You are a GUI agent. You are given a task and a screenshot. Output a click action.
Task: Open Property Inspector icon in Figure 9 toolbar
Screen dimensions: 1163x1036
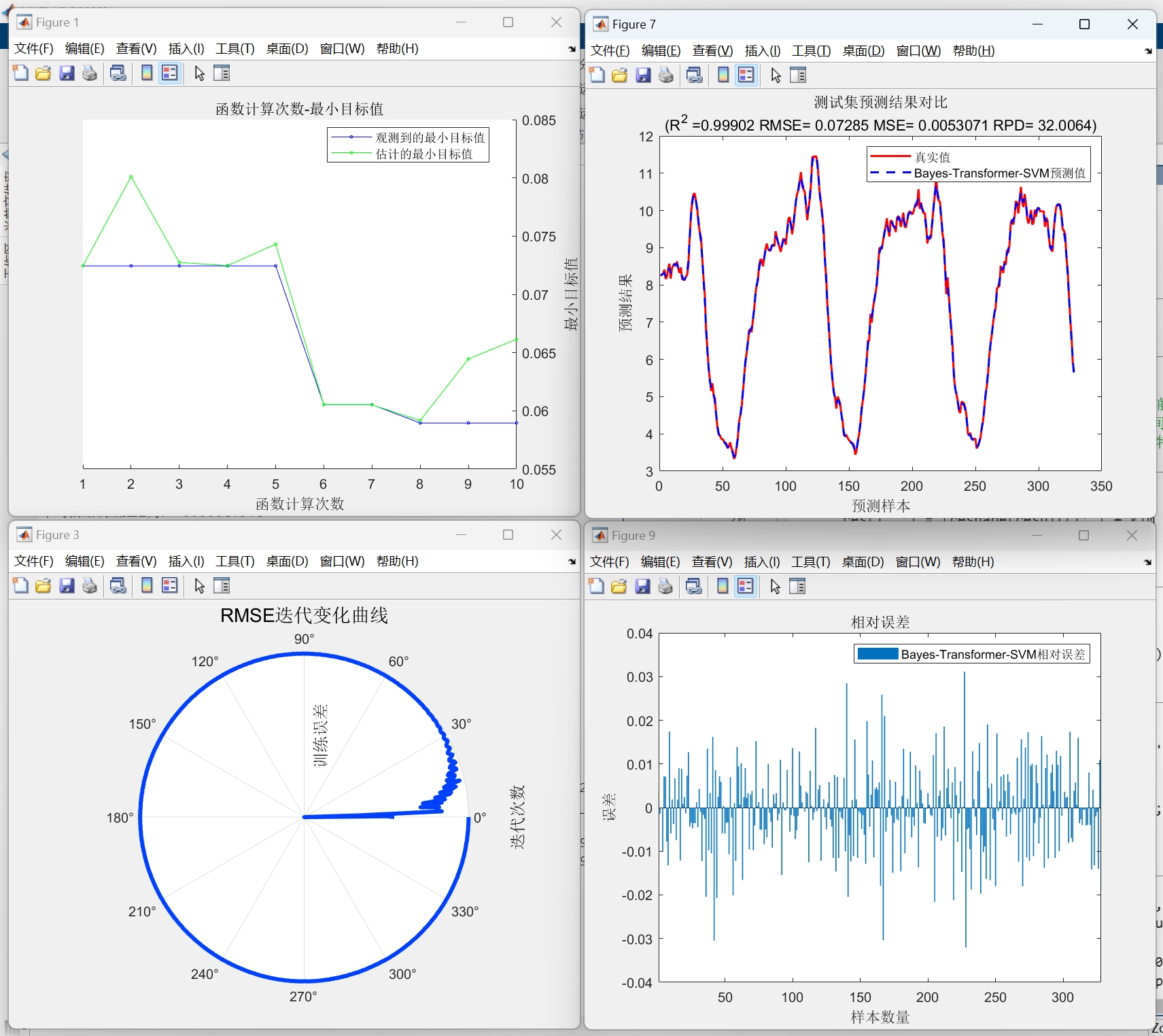point(798,587)
